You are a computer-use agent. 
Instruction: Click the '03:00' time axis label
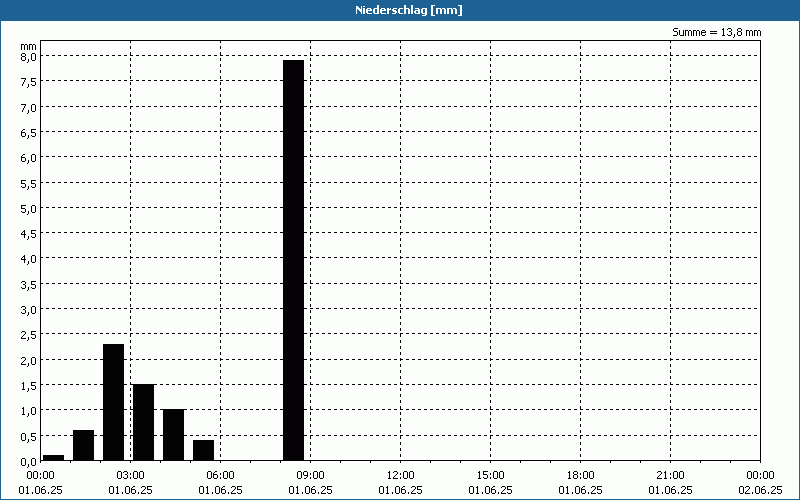(131, 476)
